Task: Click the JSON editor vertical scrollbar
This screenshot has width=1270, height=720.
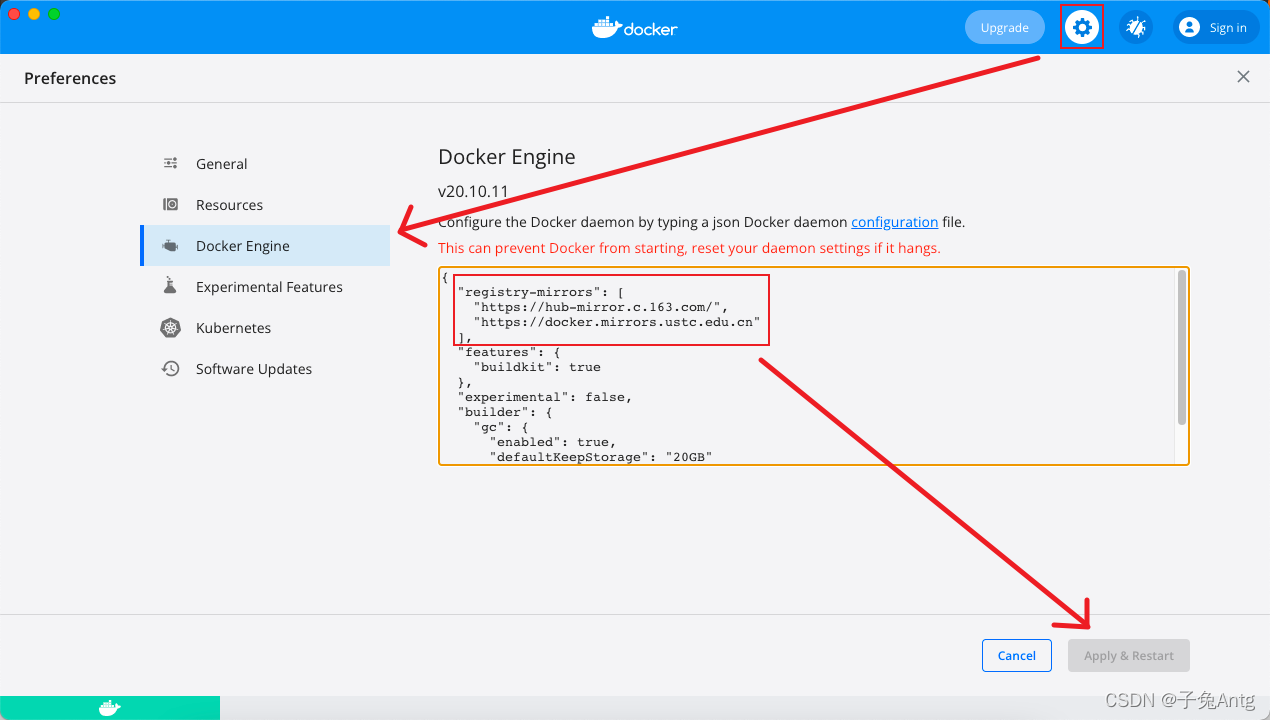Action: click(1182, 347)
